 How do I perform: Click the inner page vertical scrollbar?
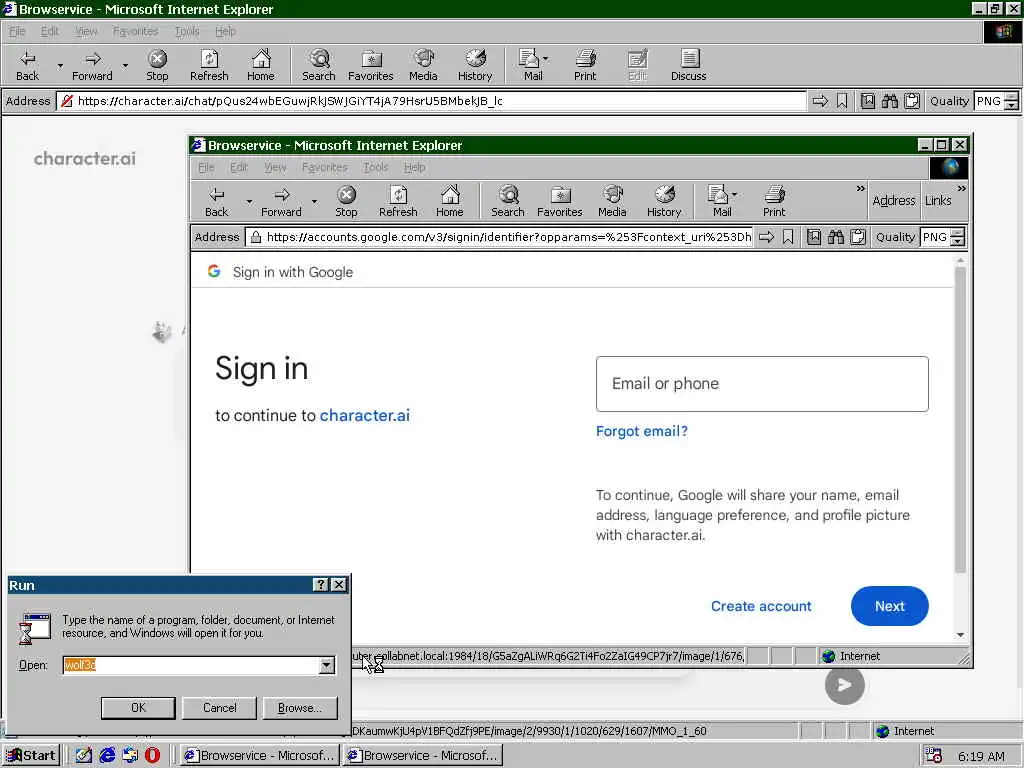pyautogui.click(x=959, y=418)
